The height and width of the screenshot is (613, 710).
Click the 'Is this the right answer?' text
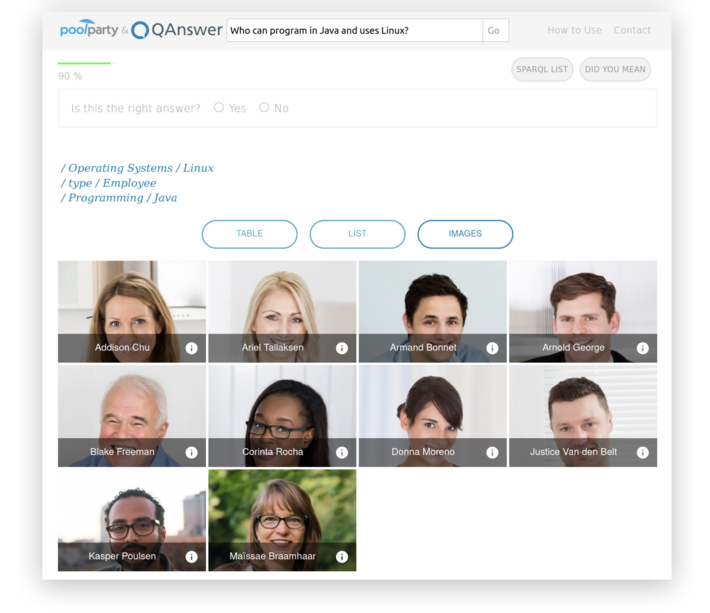[135, 108]
